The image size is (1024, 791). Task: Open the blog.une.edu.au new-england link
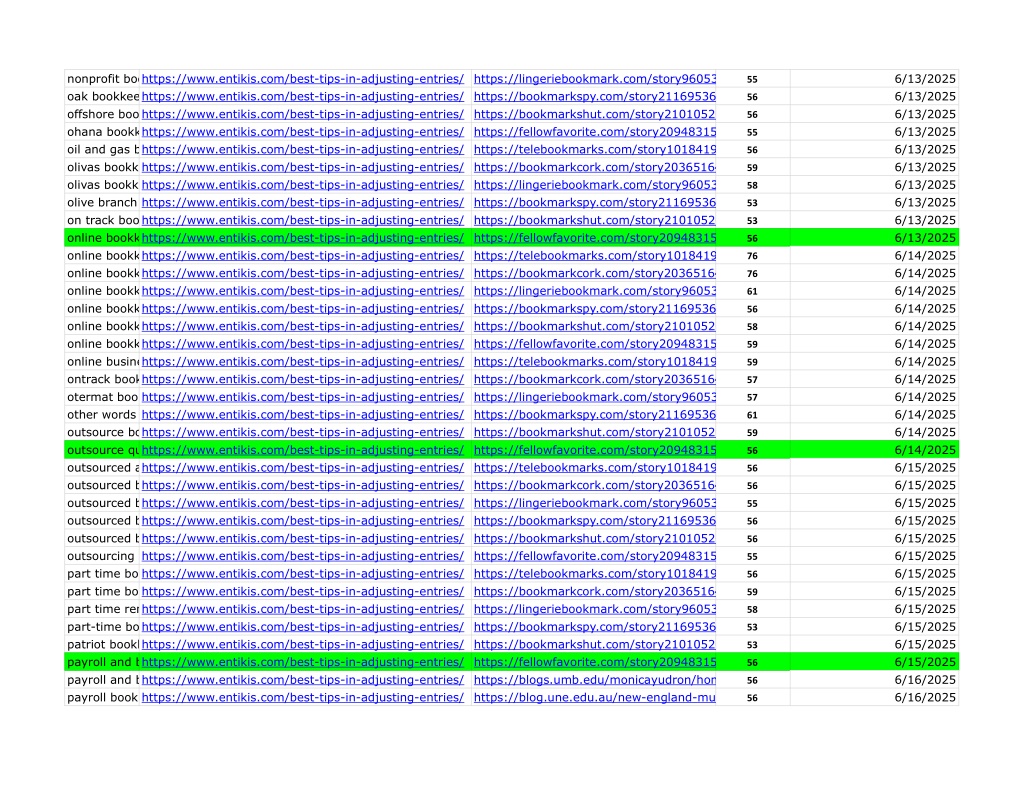coord(594,697)
